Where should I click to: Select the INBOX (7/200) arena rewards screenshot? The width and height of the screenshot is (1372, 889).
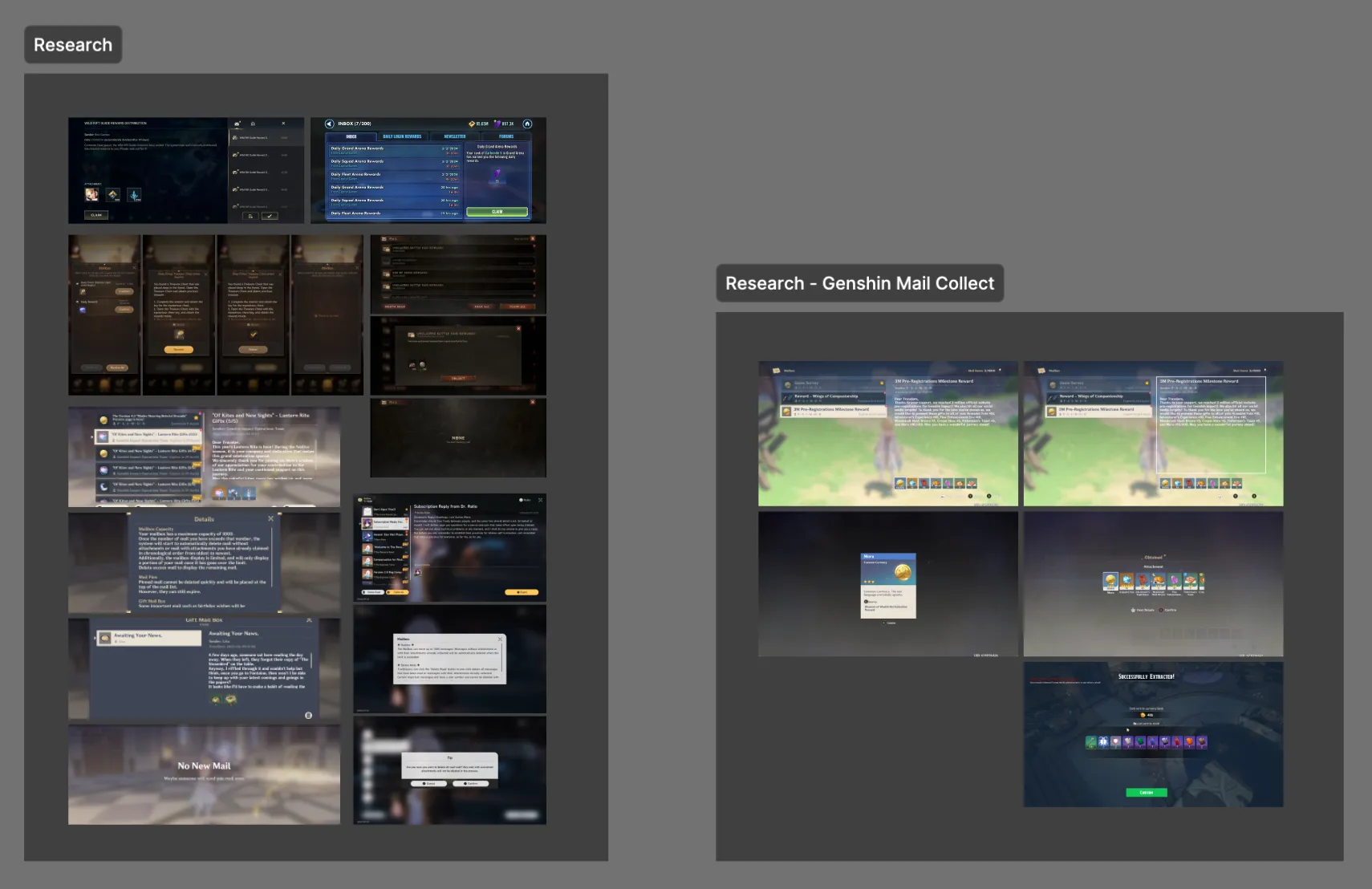[x=428, y=171]
